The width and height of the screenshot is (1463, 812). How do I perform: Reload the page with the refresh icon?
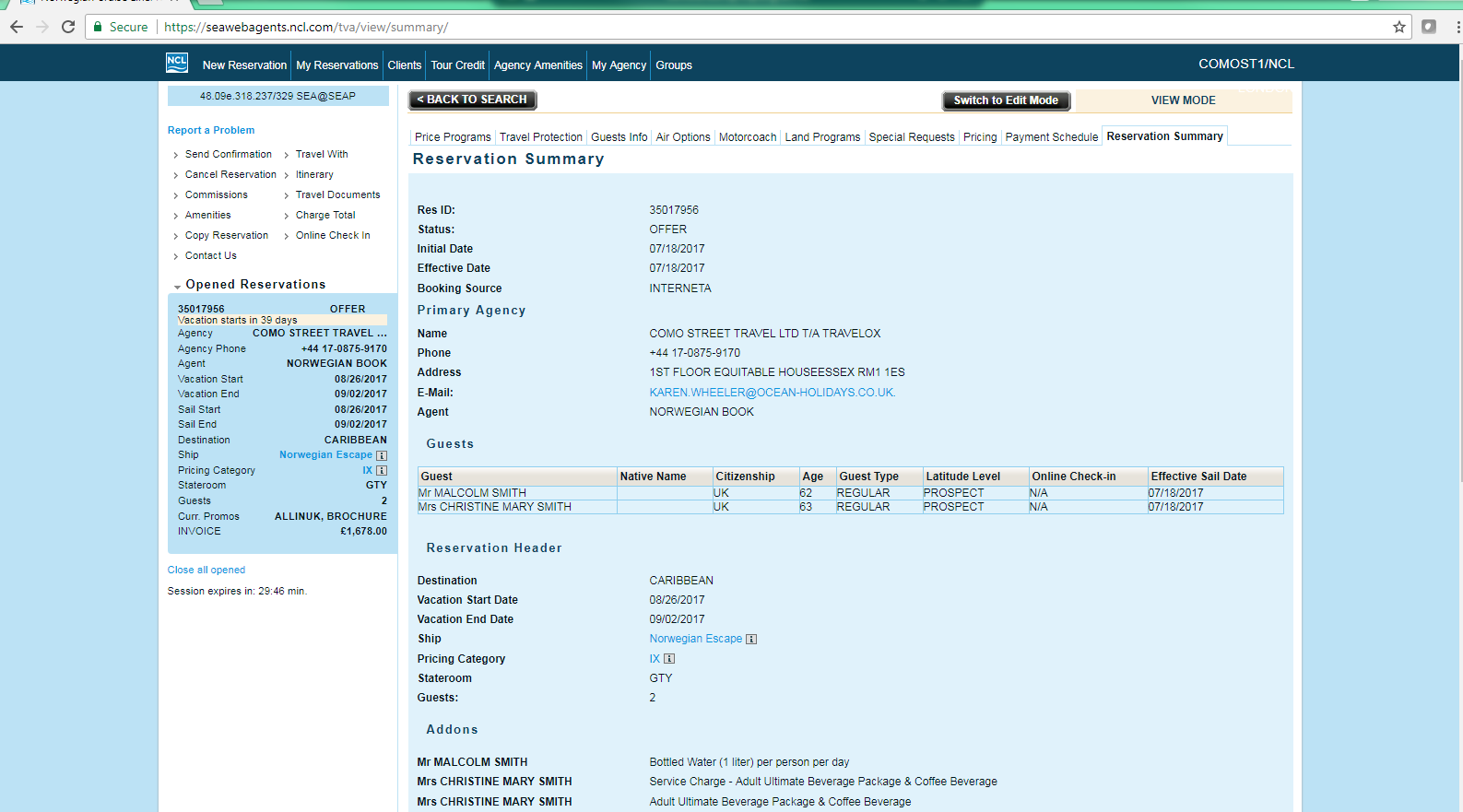pos(68,27)
